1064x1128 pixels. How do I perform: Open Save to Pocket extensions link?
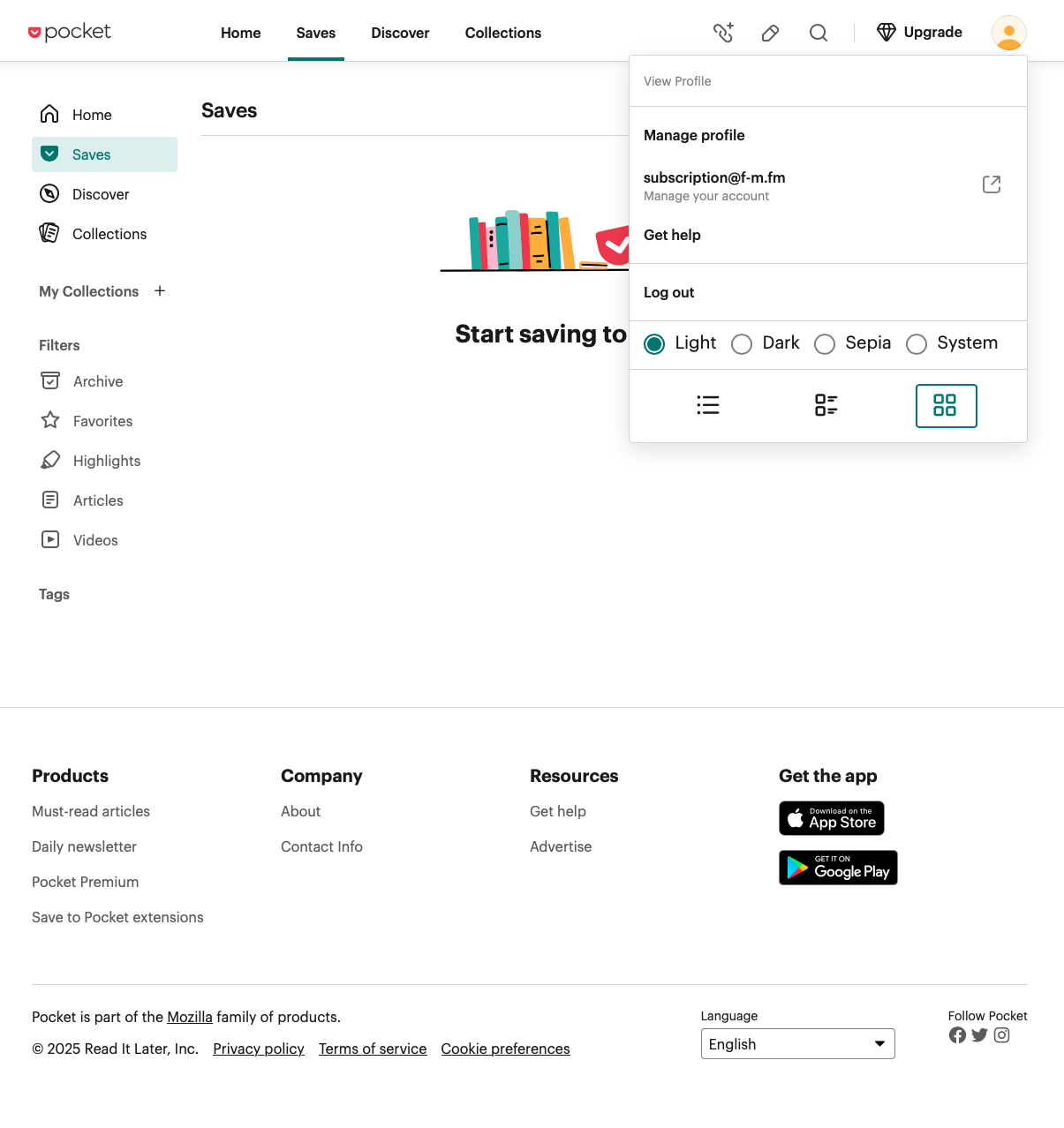coord(117,917)
